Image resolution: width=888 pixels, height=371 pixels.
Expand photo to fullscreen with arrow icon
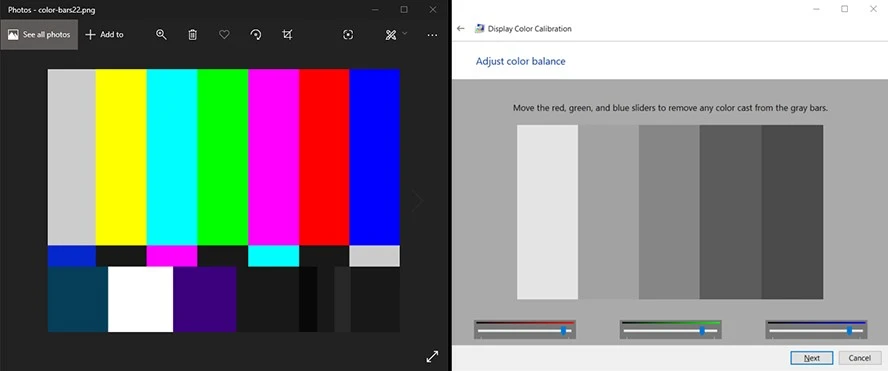tap(432, 356)
